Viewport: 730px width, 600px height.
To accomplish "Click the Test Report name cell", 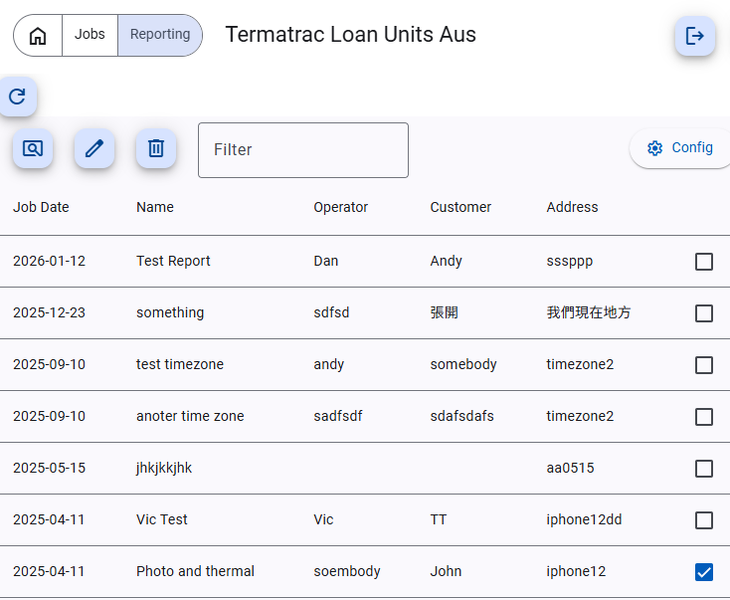I will point(173,261).
